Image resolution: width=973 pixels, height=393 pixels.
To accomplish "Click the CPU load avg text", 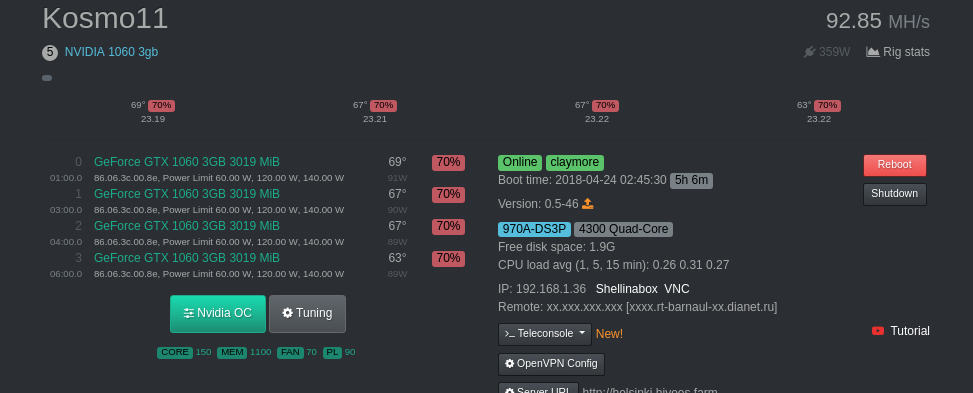I will coord(614,265).
